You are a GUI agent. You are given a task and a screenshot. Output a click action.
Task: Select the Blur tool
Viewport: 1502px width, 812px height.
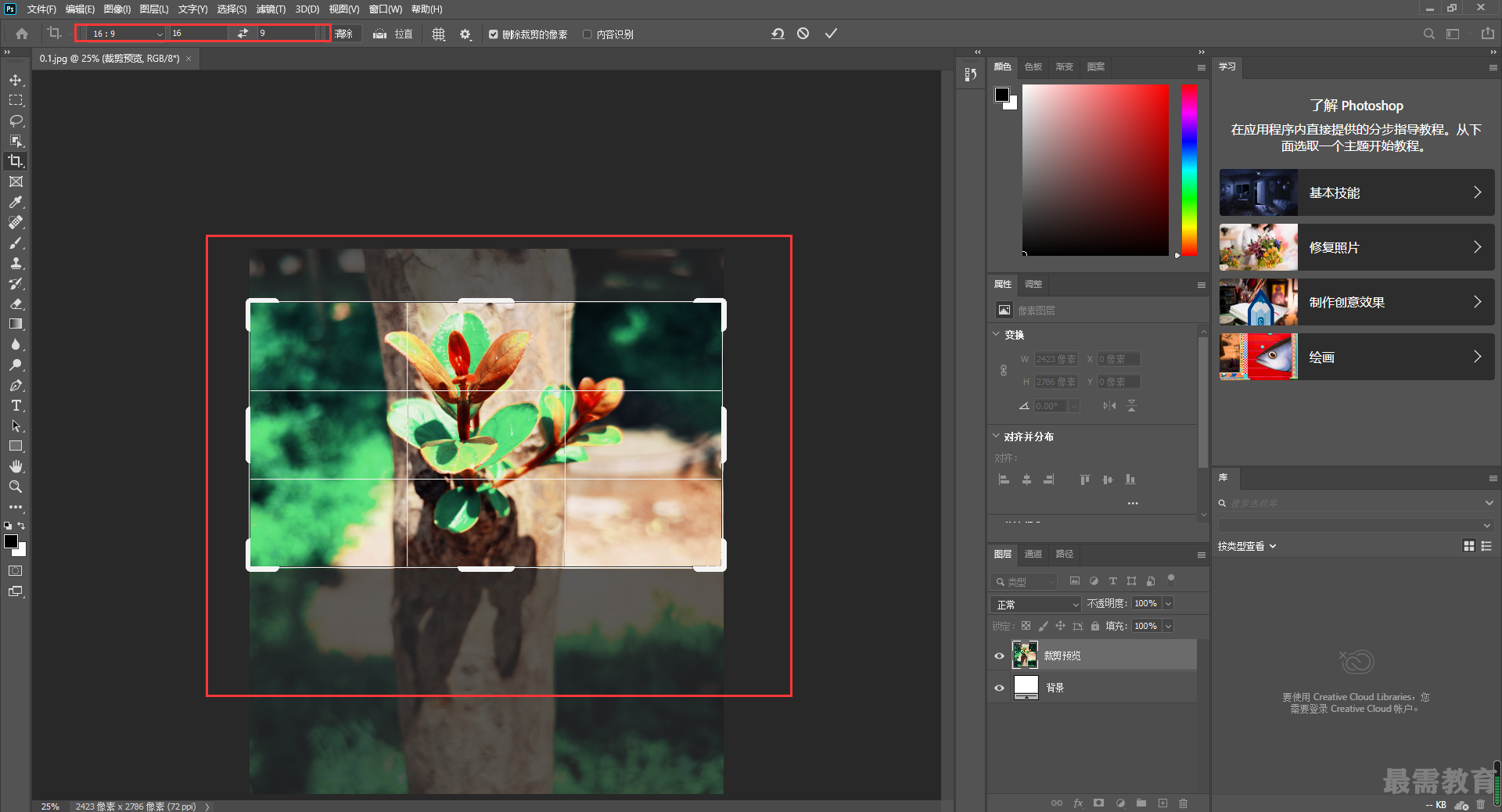coord(16,344)
